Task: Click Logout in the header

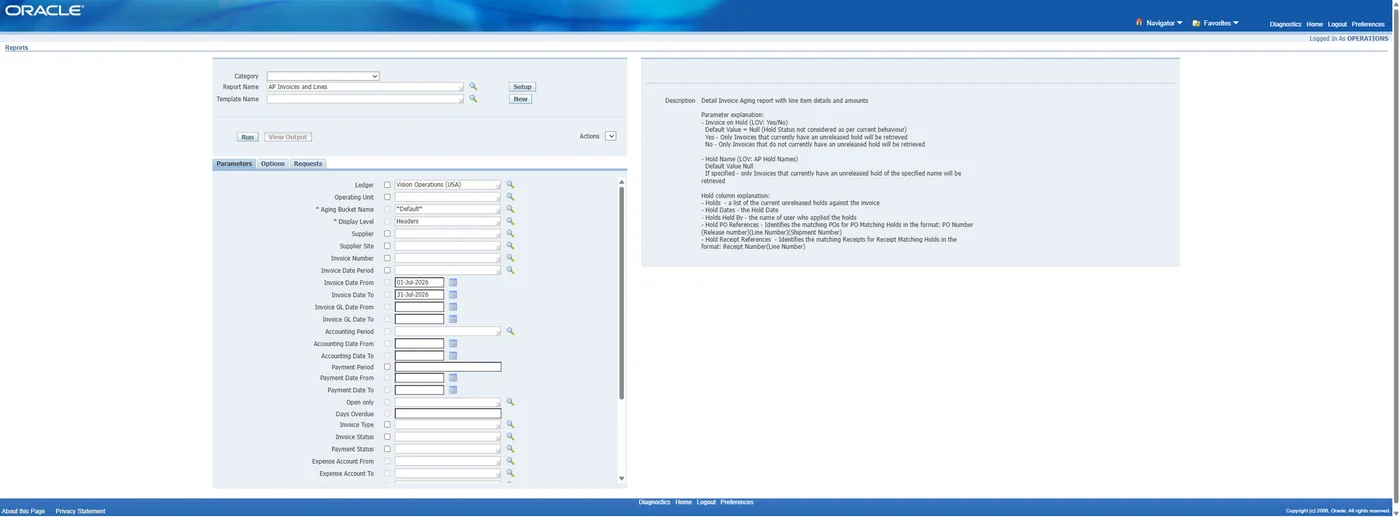Action: pyautogui.click(x=1337, y=24)
